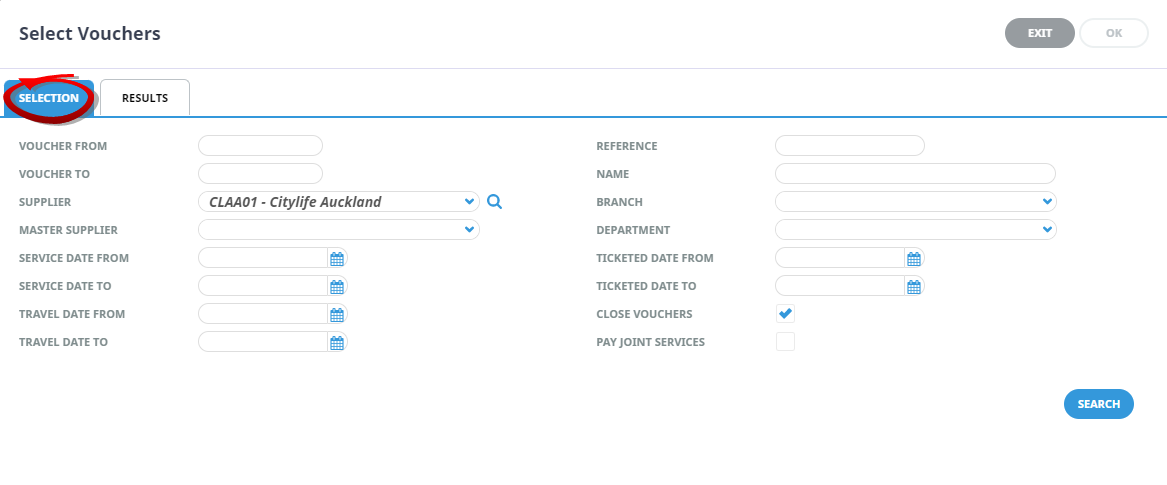Expand the Supplier dropdown
1167x485 pixels.
(470, 202)
